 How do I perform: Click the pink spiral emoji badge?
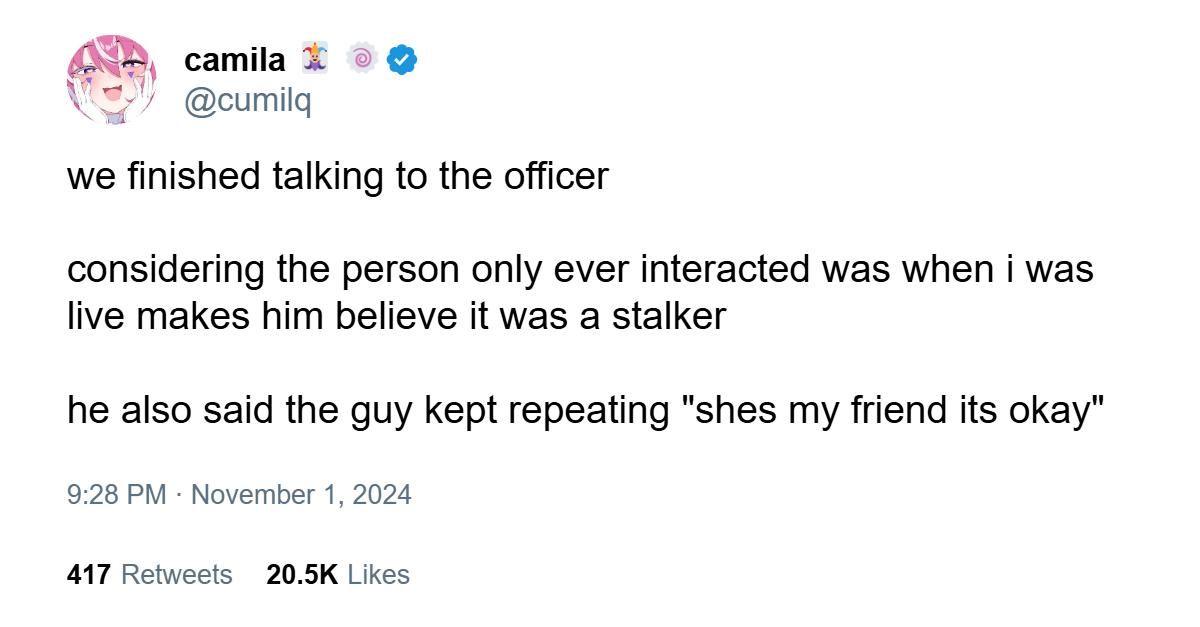pos(361,61)
